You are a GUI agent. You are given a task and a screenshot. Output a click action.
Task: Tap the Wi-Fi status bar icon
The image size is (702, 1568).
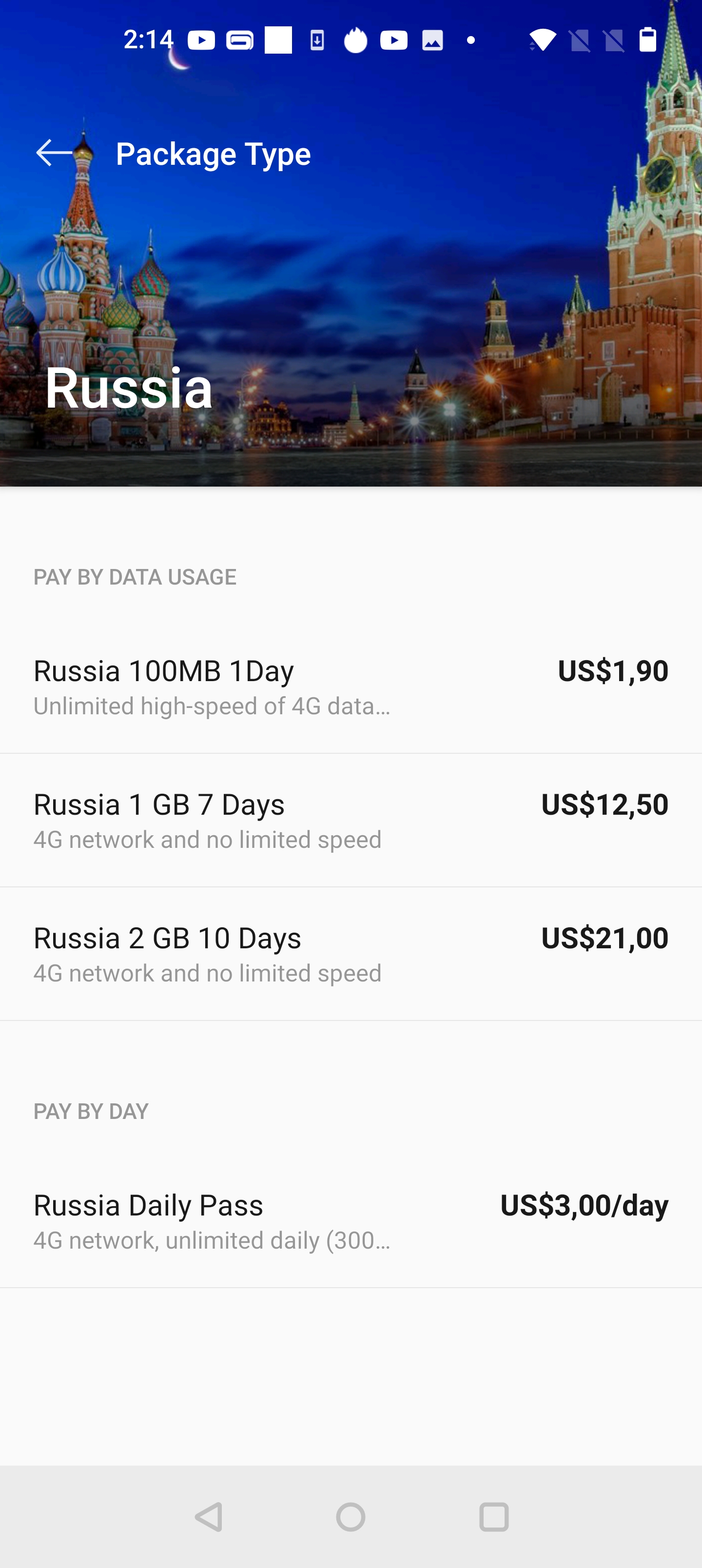pyautogui.click(x=541, y=41)
